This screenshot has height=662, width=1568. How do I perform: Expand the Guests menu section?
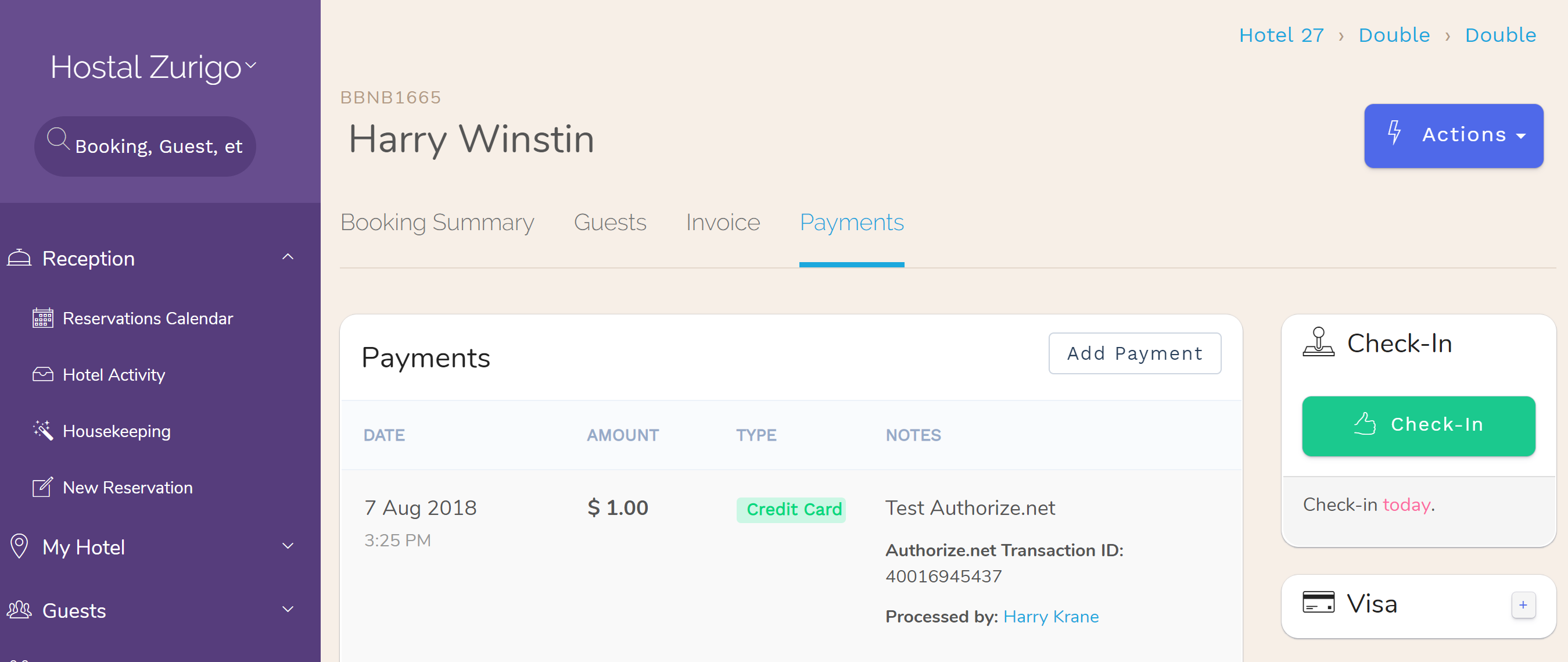288,610
